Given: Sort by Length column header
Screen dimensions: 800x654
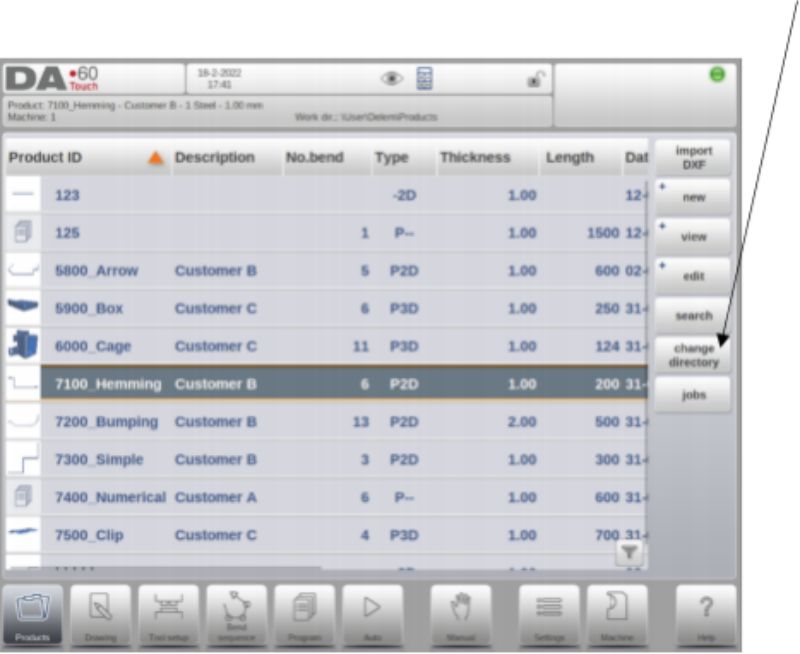Looking at the screenshot, I should coord(581,158).
